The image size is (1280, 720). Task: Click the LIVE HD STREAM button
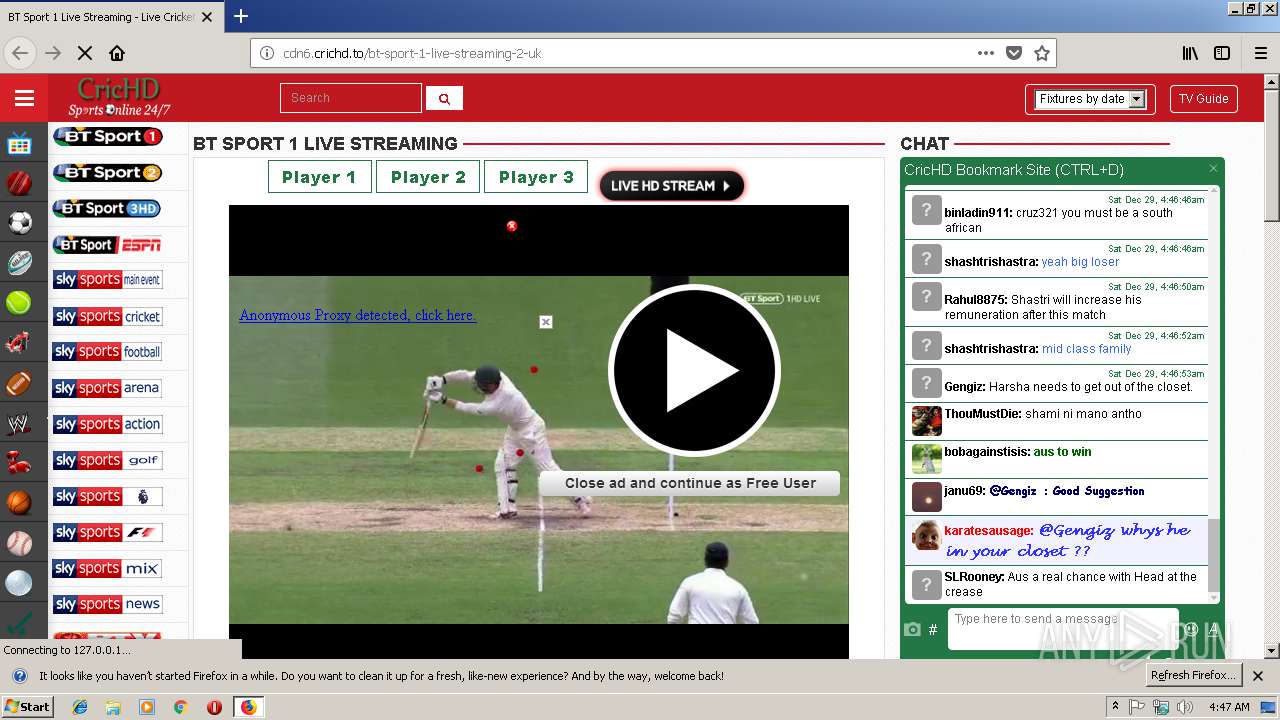tap(671, 185)
